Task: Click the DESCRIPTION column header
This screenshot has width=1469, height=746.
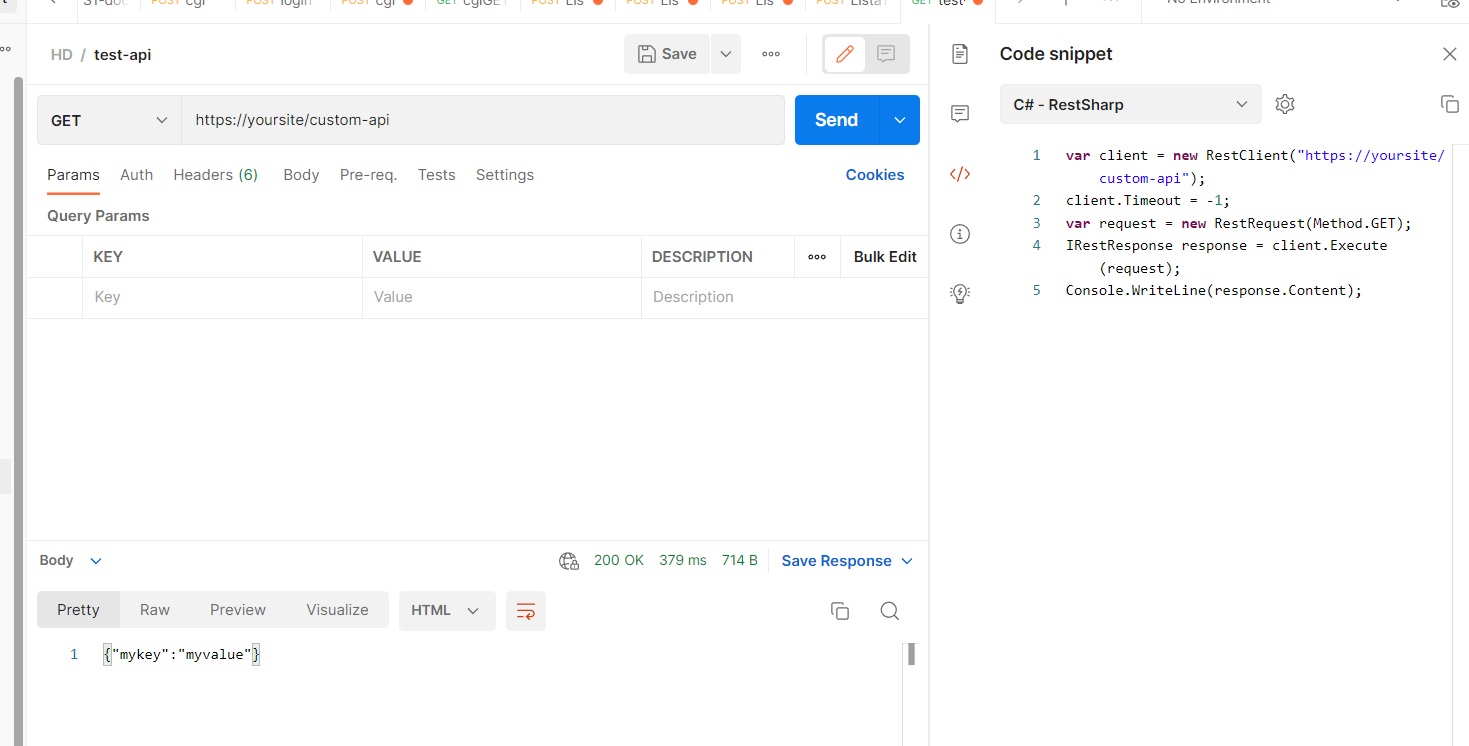Action: pyautogui.click(x=702, y=257)
